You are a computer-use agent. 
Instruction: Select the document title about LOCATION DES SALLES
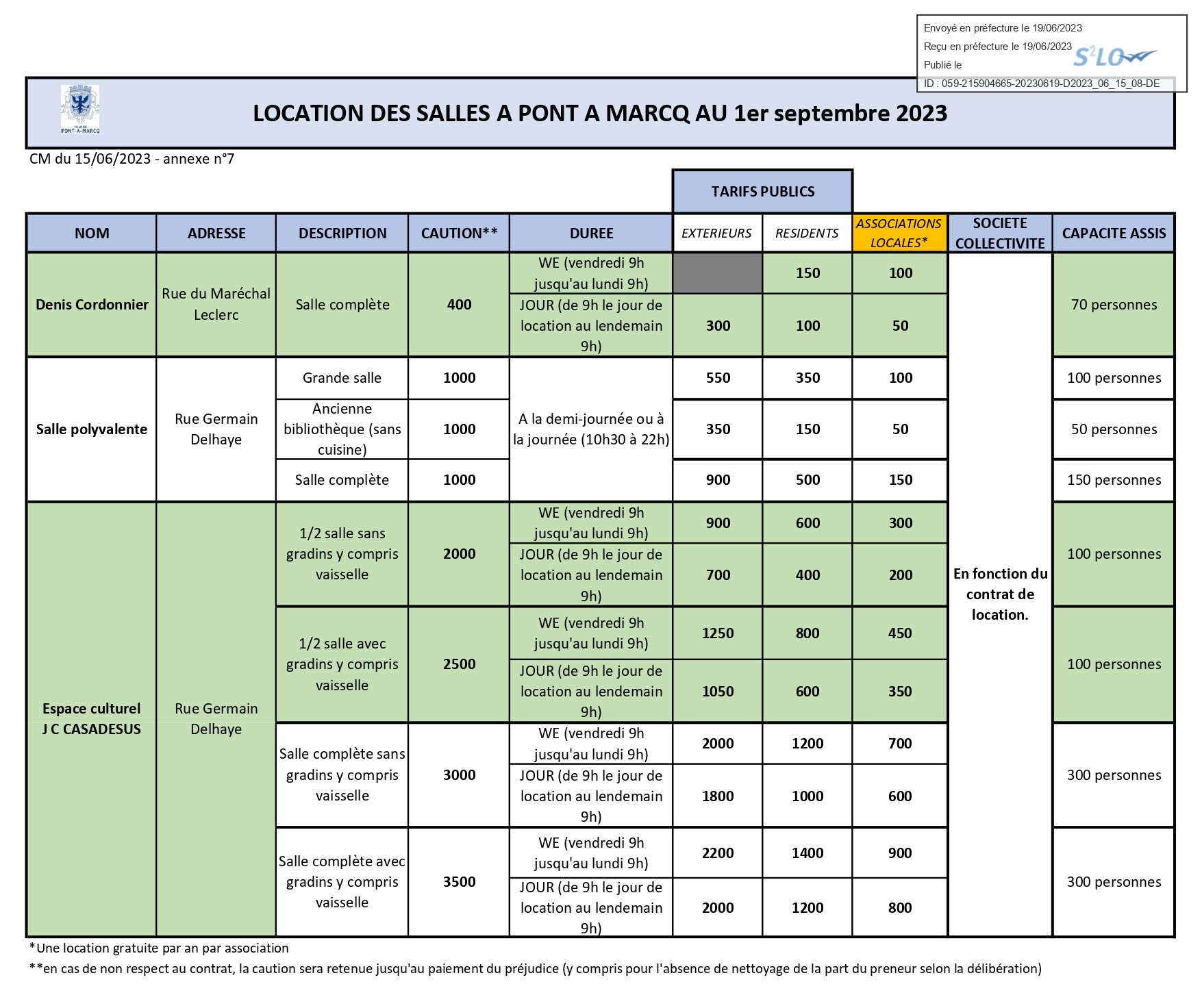(600, 113)
